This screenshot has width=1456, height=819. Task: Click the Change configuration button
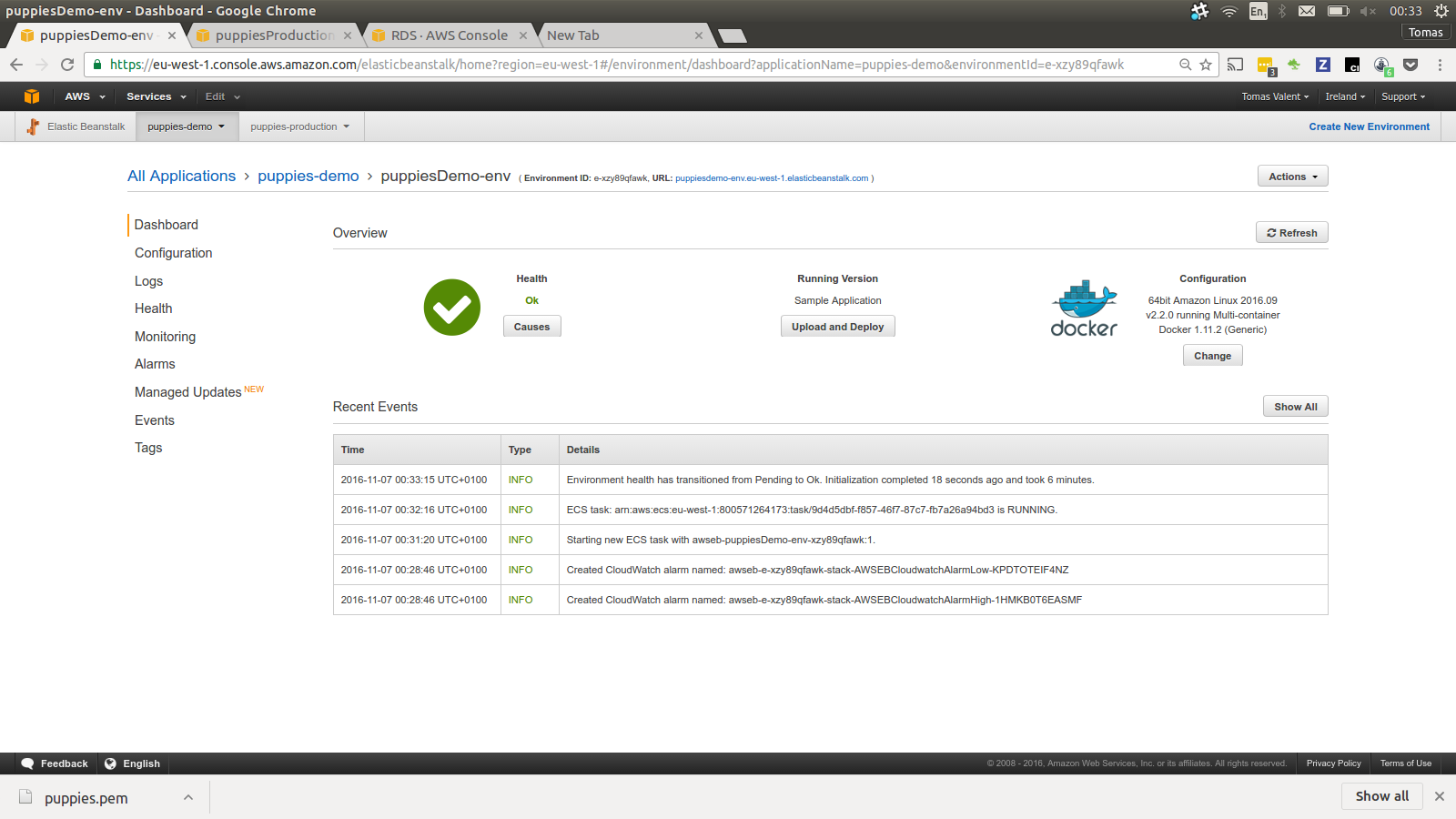(x=1212, y=356)
